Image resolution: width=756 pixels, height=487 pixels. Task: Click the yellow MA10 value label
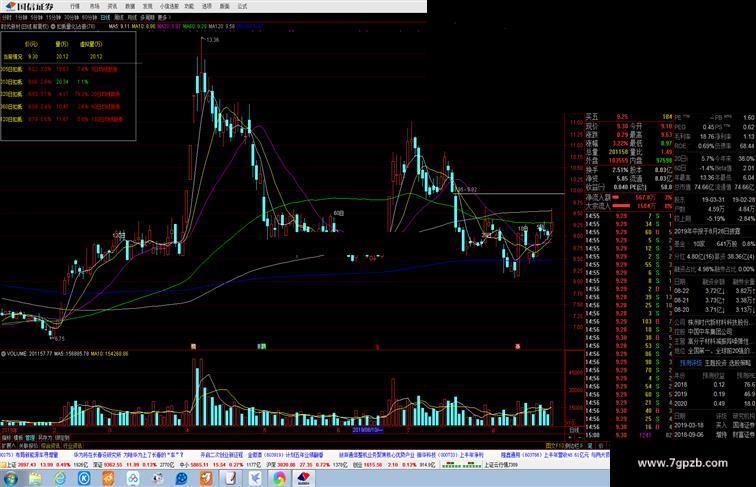[144, 27]
